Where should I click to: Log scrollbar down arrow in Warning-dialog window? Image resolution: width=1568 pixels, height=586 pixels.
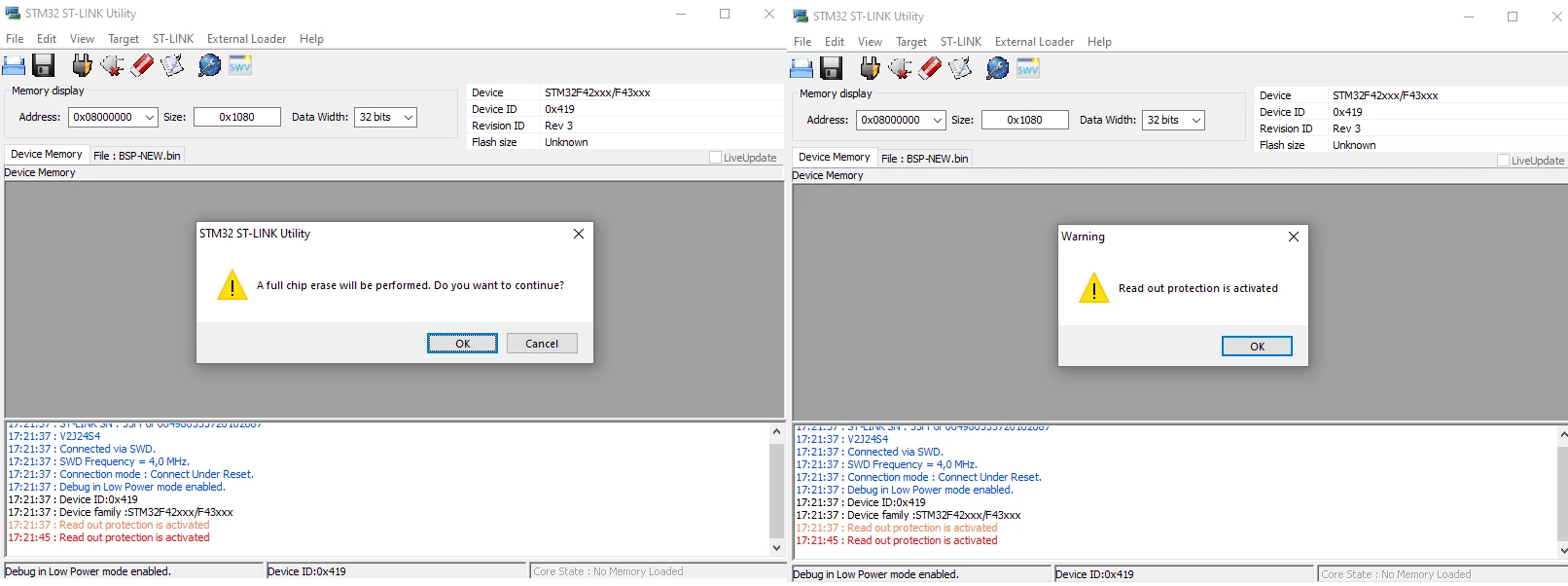click(x=1563, y=551)
